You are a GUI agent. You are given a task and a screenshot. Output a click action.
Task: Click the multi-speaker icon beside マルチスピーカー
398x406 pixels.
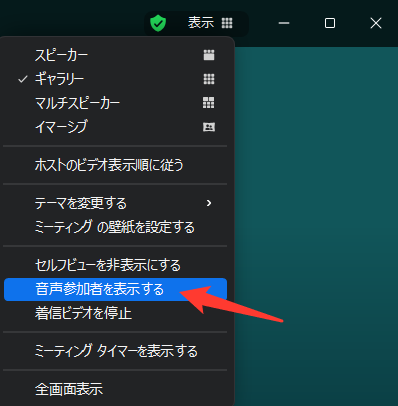click(x=209, y=103)
